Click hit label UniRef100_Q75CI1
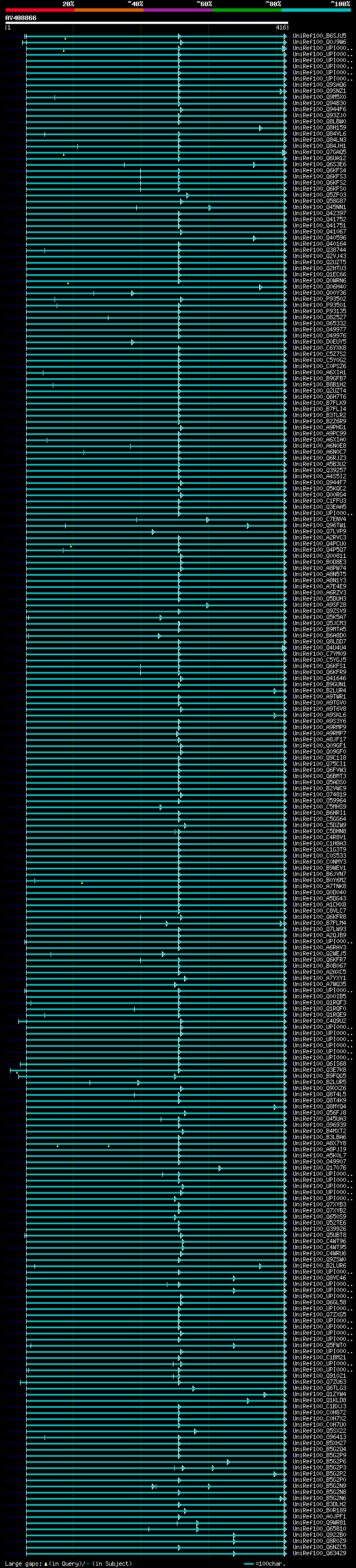 [319, 764]
